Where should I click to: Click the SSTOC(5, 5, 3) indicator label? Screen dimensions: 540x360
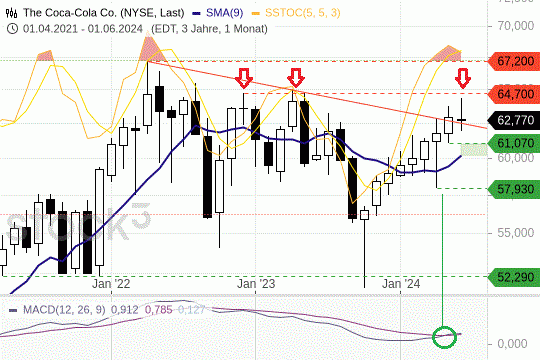point(303,13)
